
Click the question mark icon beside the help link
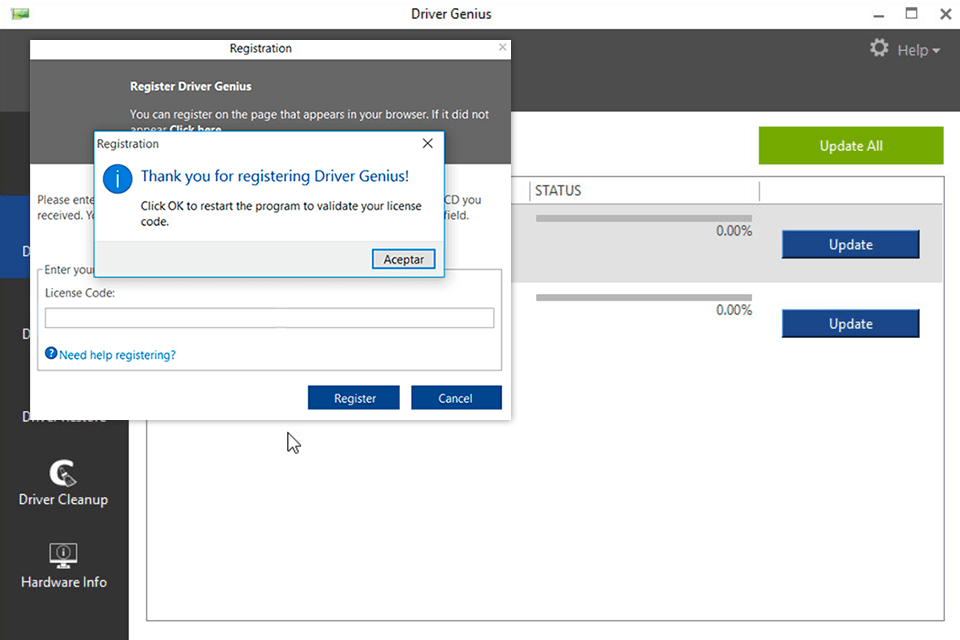click(x=50, y=353)
